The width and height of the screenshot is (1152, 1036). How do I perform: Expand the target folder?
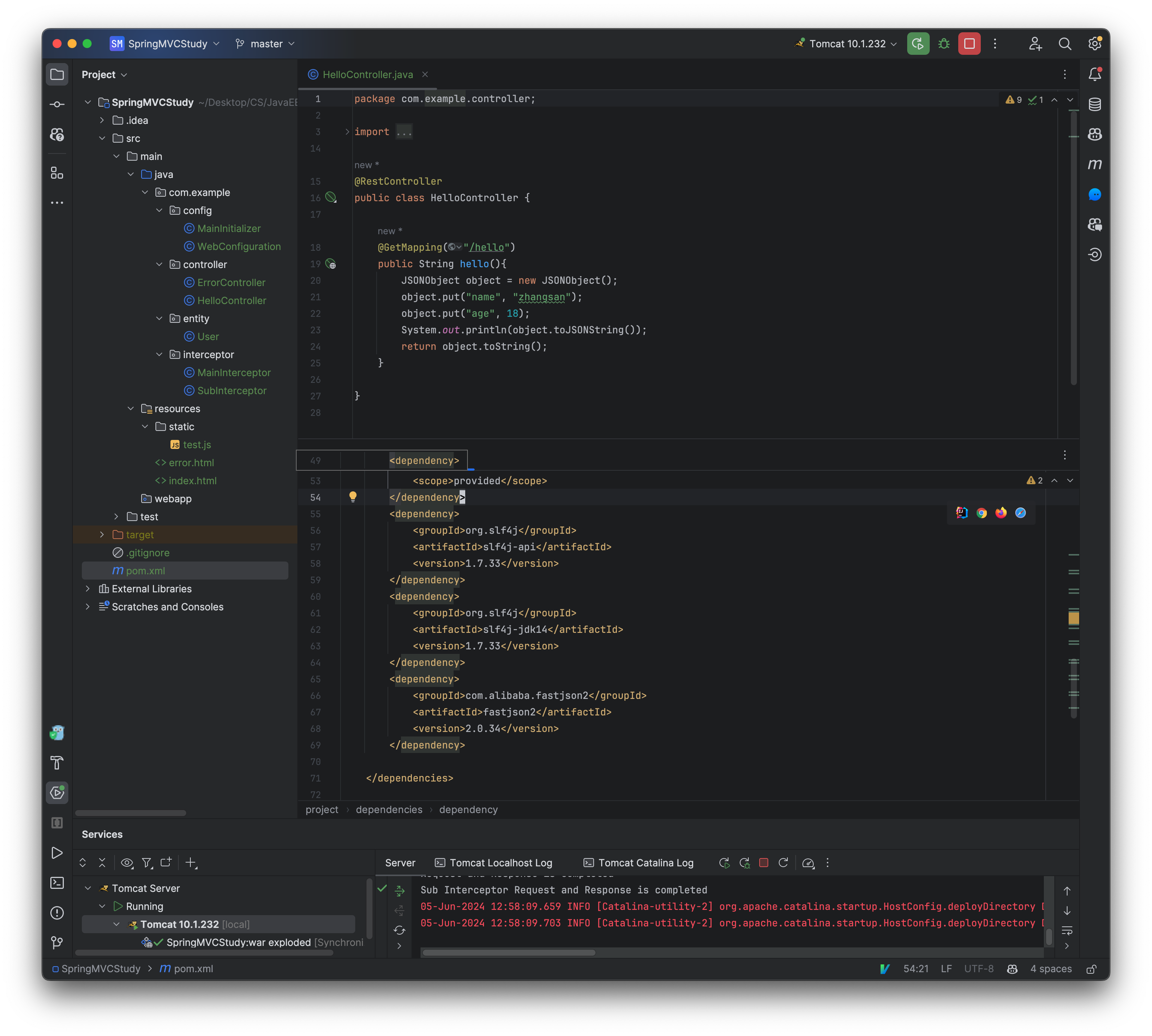pos(102,535)
